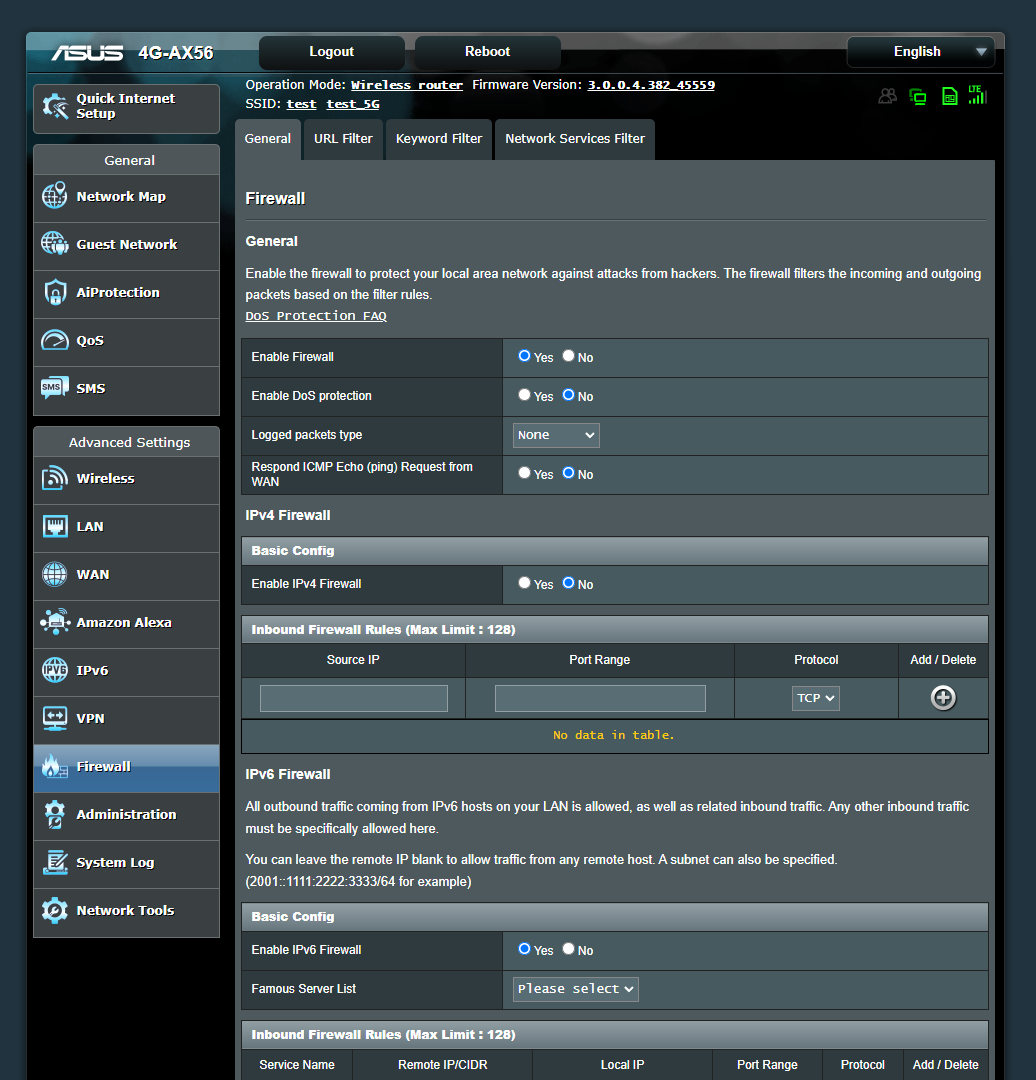Open Network Tools in sidebar menu
1036x1080 pixels.
[127, 910]
